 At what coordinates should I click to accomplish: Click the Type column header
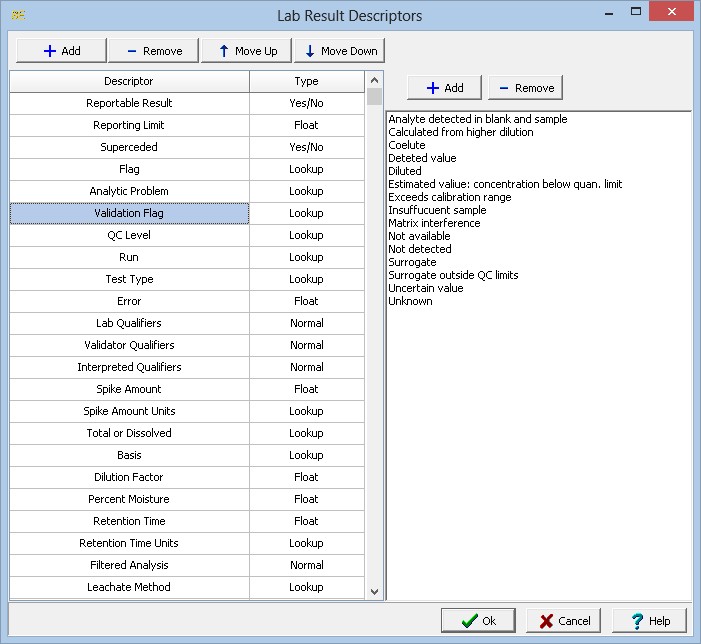[x=306, y=81]
